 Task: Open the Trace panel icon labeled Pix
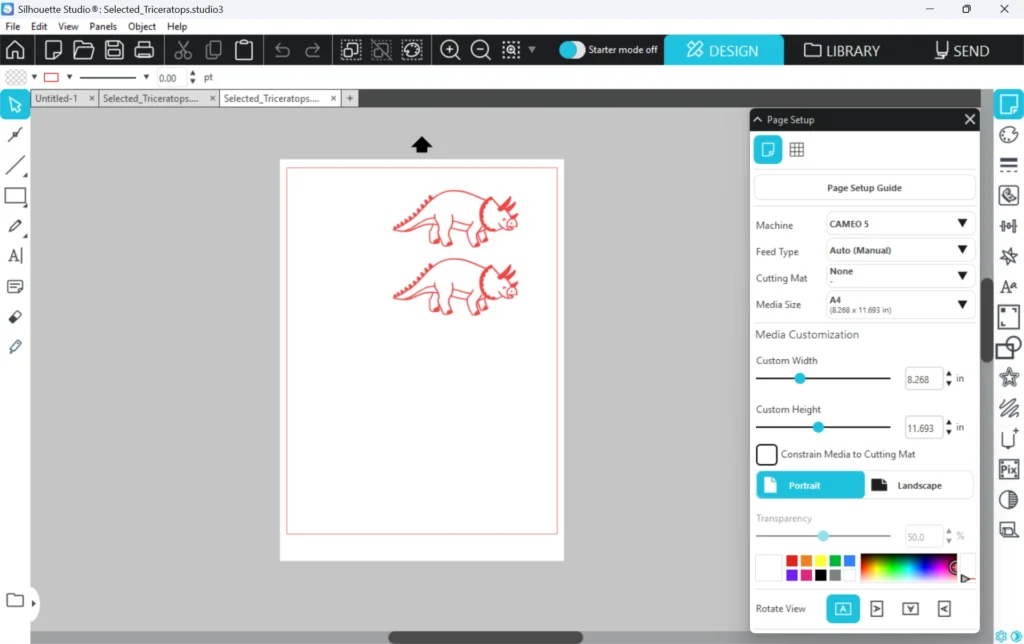click(1009, 469)
